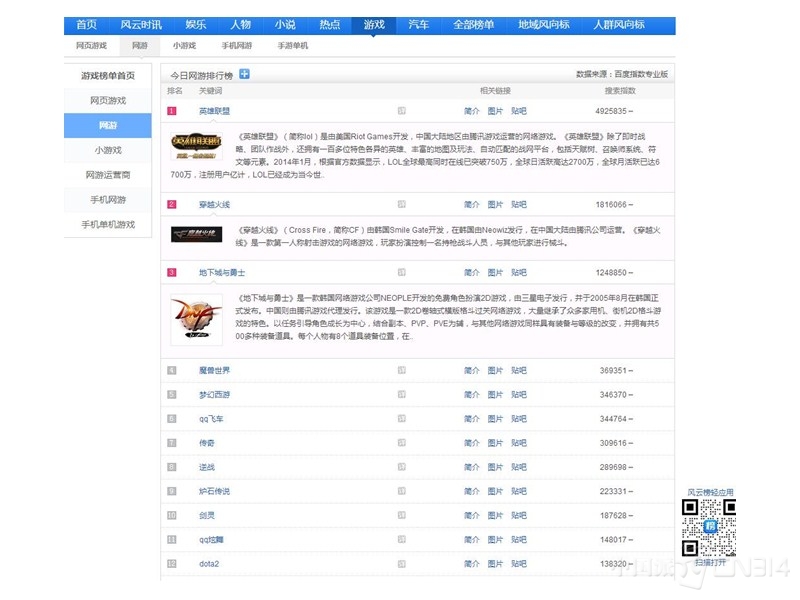Switch to 小游戏 sub-tab

[x=184, y=45]
